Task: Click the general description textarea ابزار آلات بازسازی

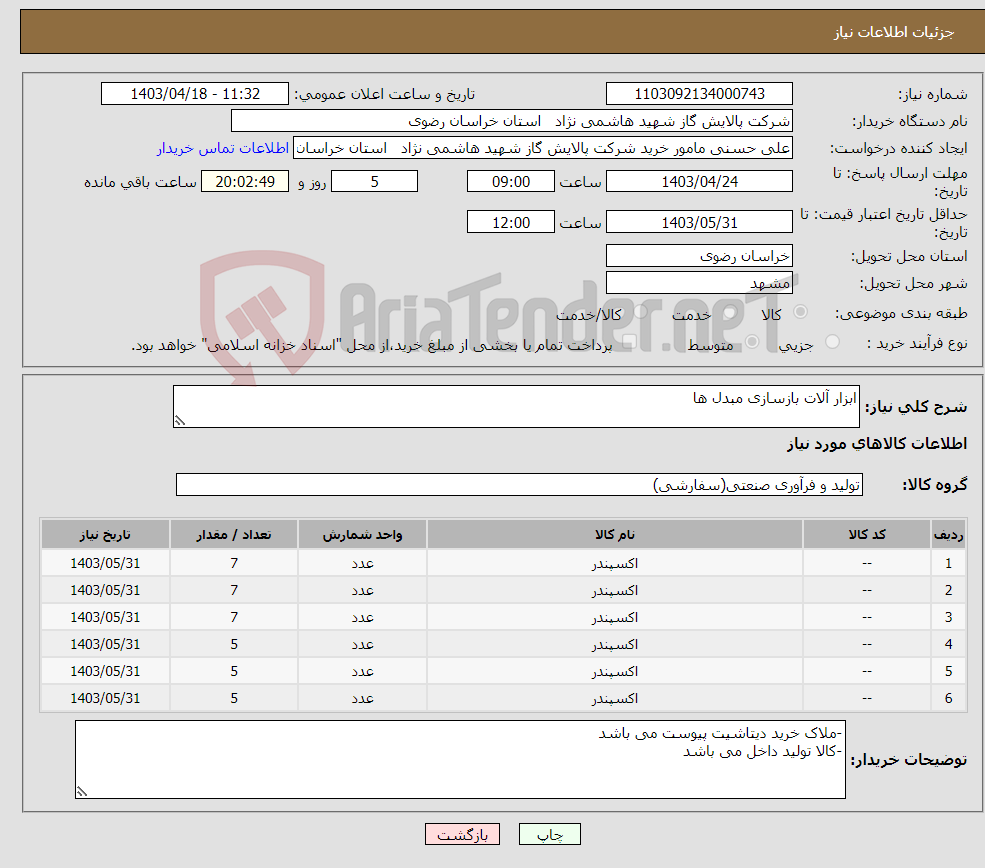Action: click(x=516, y=406)
